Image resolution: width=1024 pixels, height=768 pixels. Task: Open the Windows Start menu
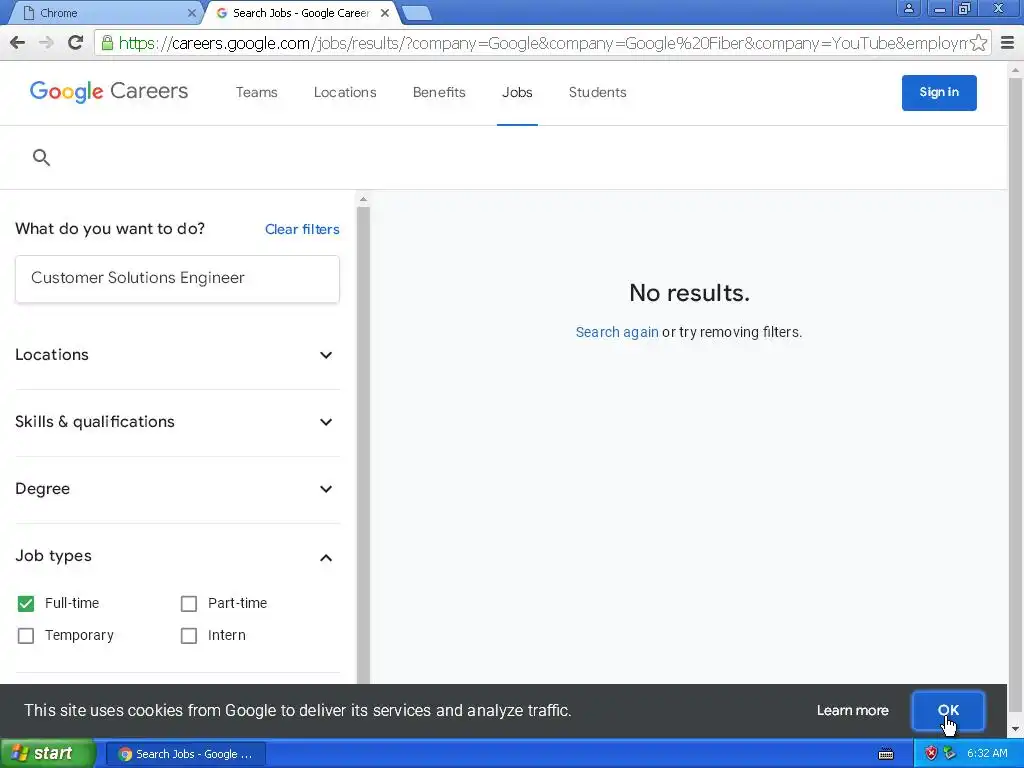47,754
